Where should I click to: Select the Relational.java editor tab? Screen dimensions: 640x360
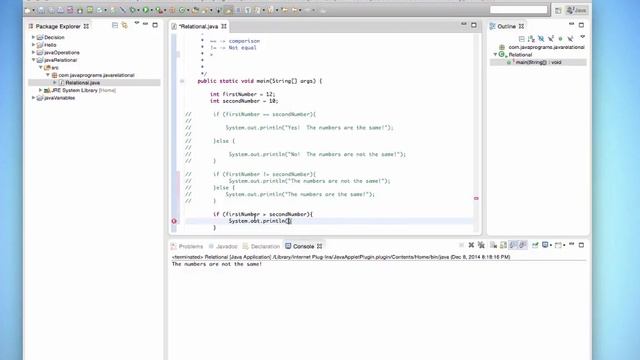[199, 27]
